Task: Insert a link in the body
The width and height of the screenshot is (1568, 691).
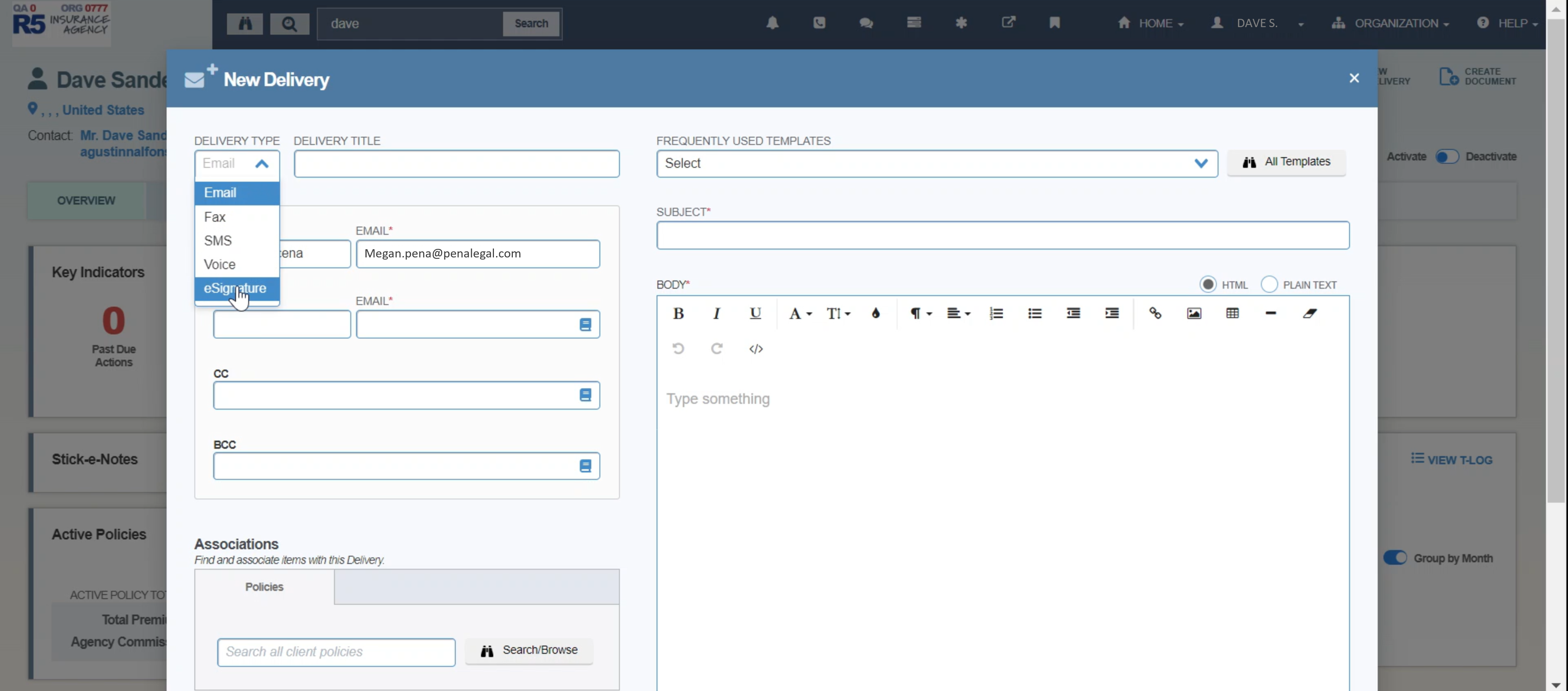Action: 1155,313
